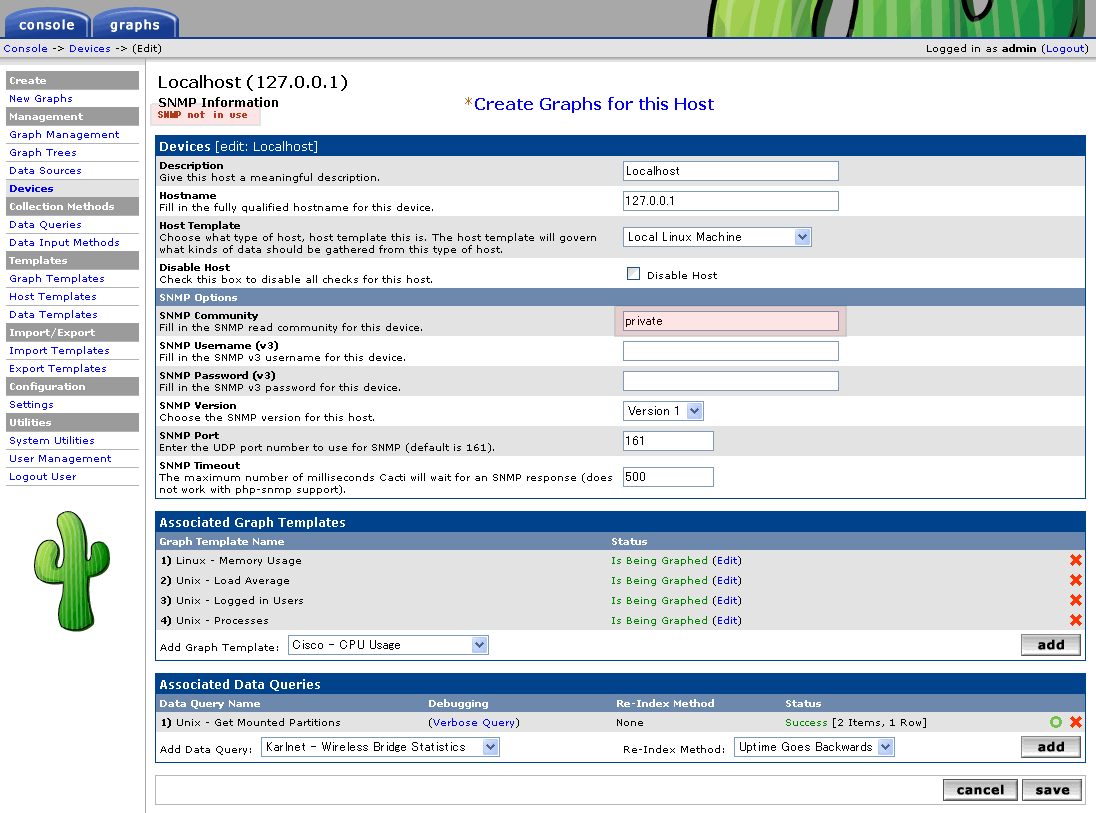Viewport: 1096px width, 813px height.
Task: Enable the Disable Host checkbox
Action: tap(633, 274)
